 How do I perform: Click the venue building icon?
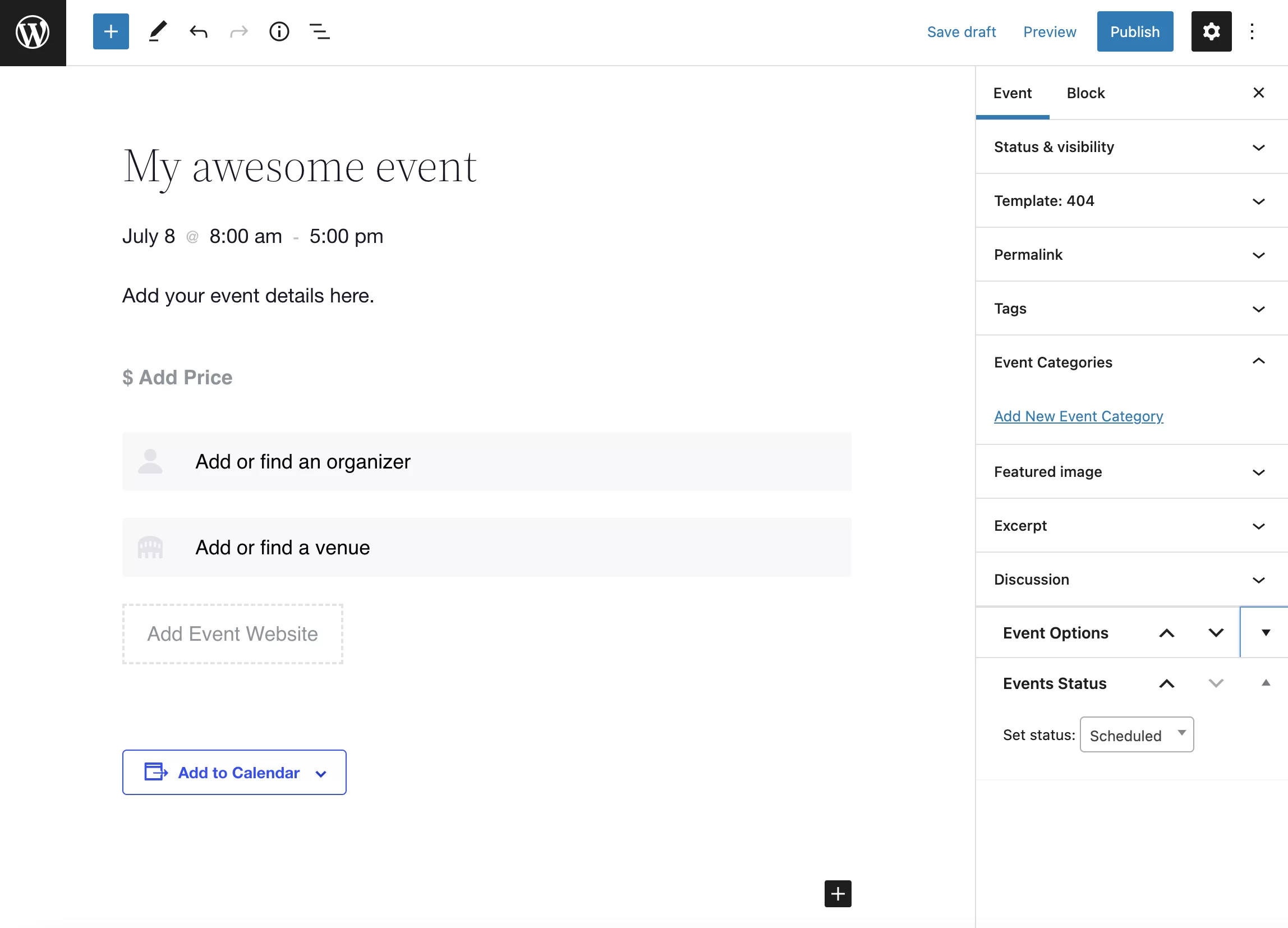150,548
